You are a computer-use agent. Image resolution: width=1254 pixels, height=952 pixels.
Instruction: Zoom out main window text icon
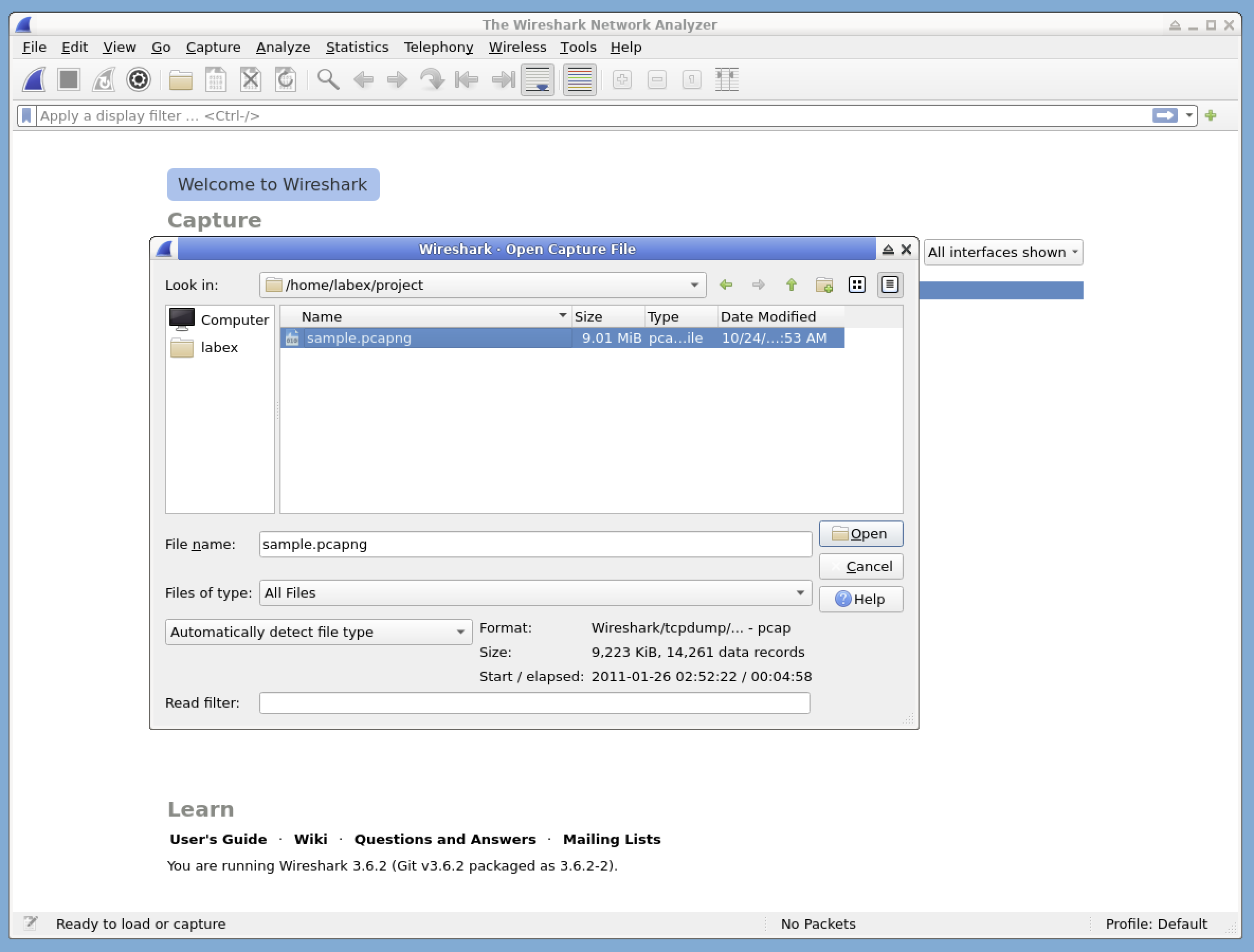[x=657, y=79]
